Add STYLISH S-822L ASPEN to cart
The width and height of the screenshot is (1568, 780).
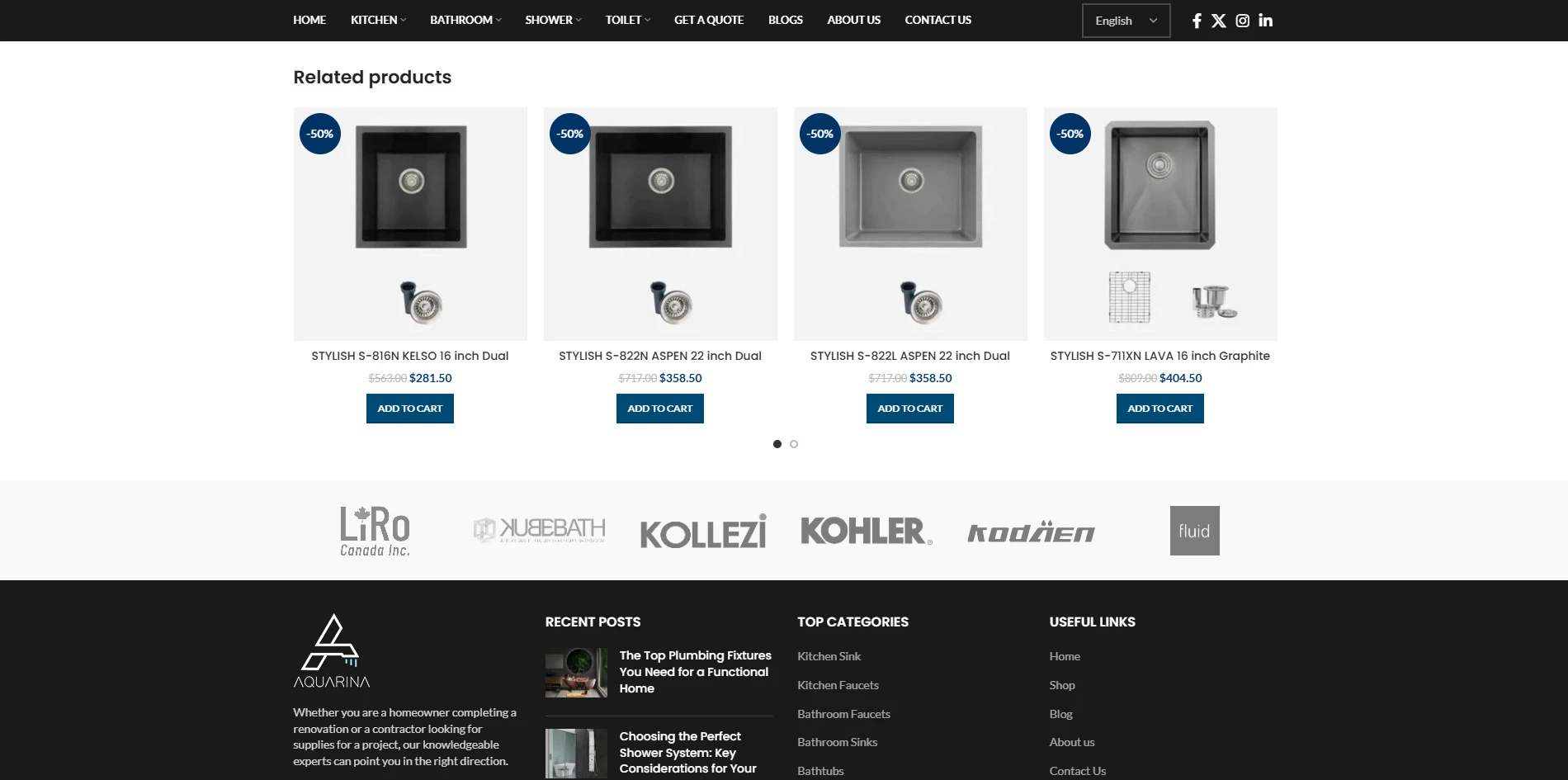(x=910, y=409)
